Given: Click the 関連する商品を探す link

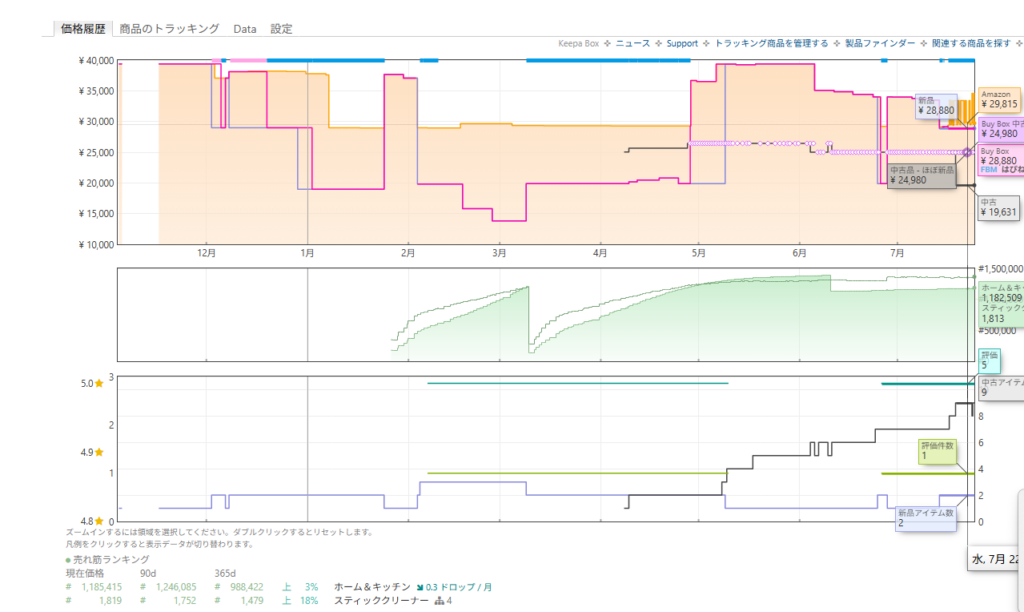Looking at the screenshot, I should (971, 43).
